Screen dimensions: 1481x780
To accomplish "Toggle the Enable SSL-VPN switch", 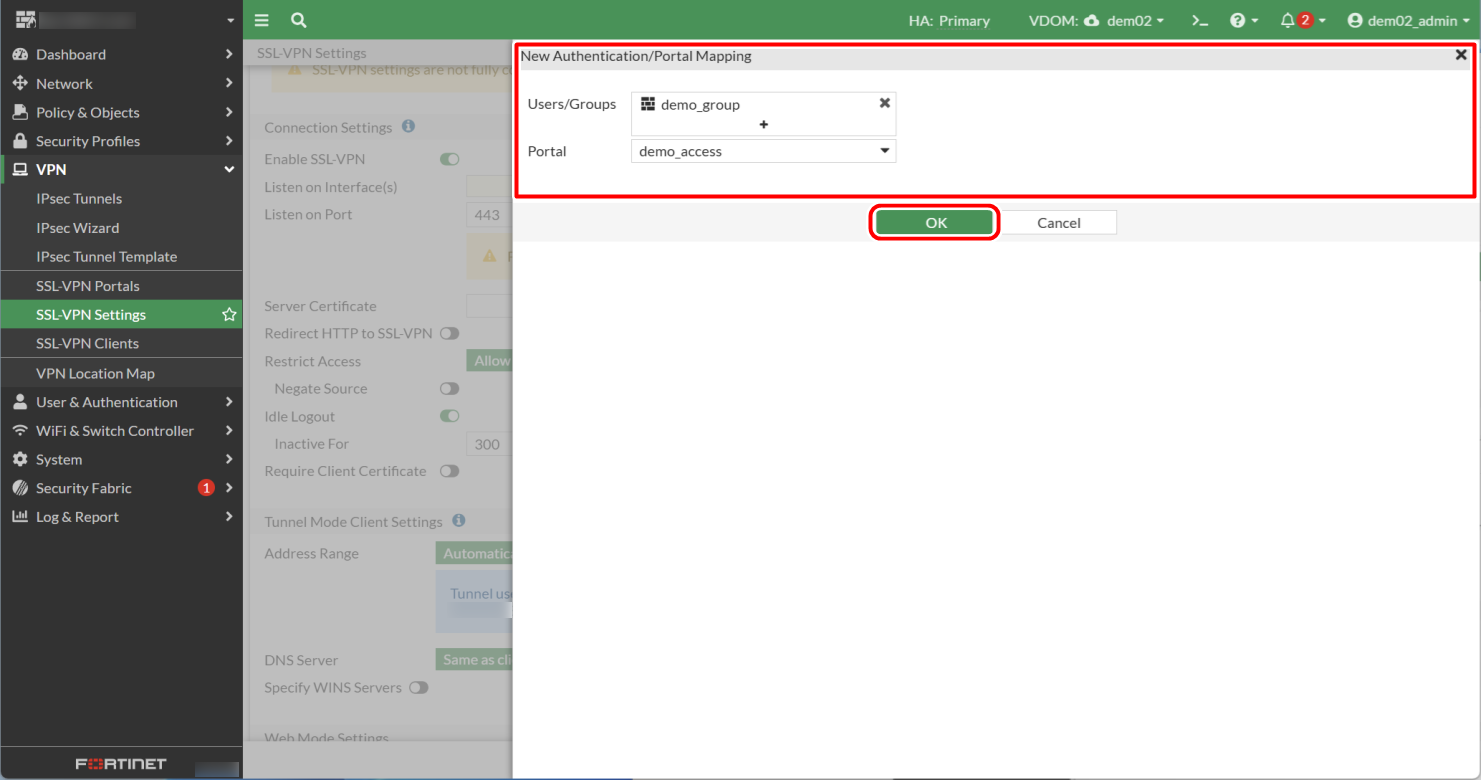I will point(449,159).
